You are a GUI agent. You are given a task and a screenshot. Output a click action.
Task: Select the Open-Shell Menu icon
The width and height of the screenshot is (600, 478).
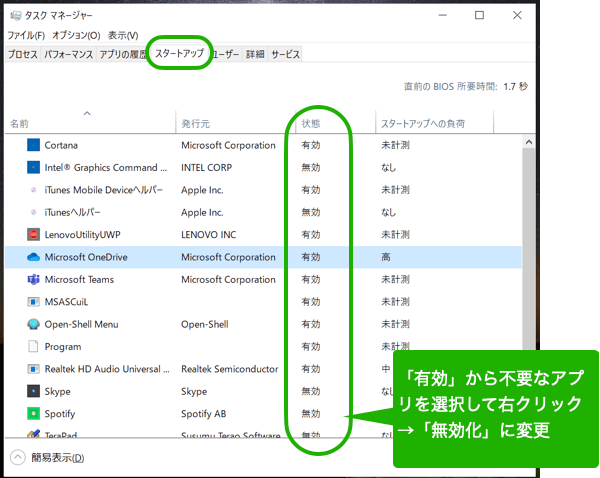[x=34, y=324]
